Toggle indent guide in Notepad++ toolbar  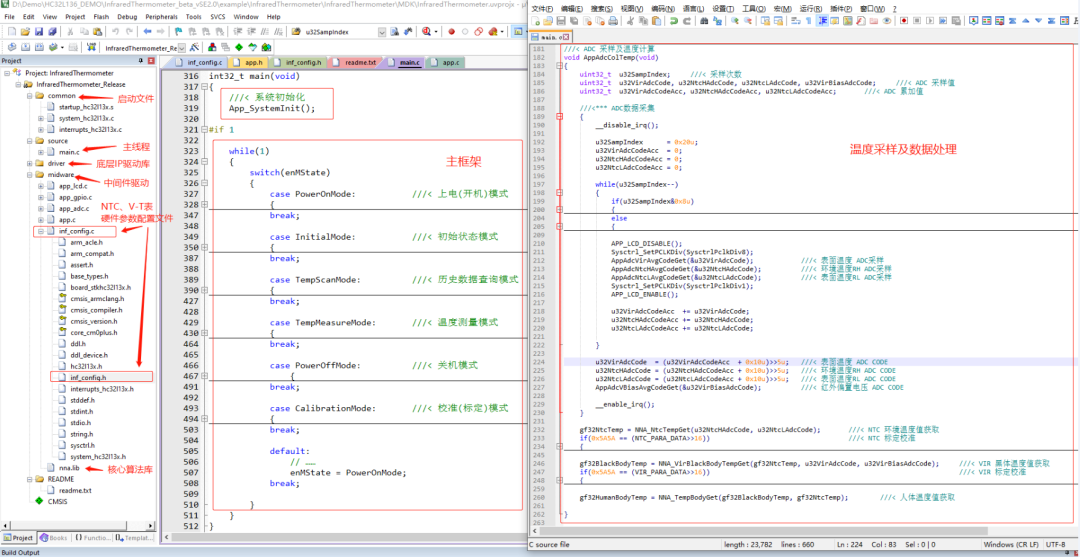822,21
